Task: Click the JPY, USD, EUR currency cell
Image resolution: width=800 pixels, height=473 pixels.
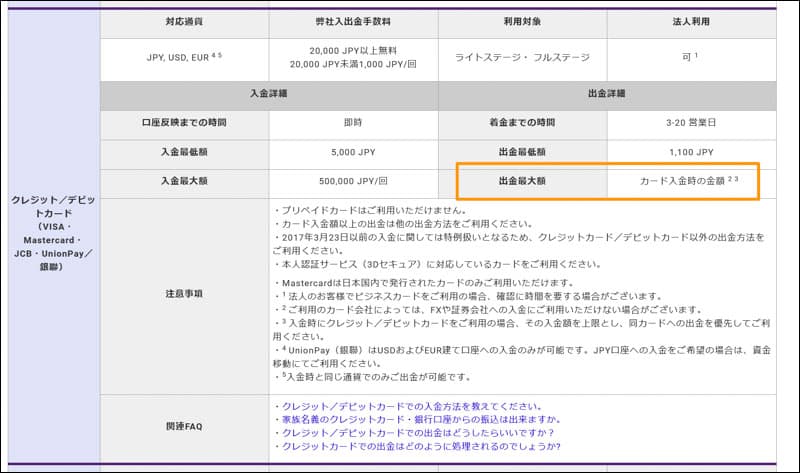Action: tap(185, 57)
